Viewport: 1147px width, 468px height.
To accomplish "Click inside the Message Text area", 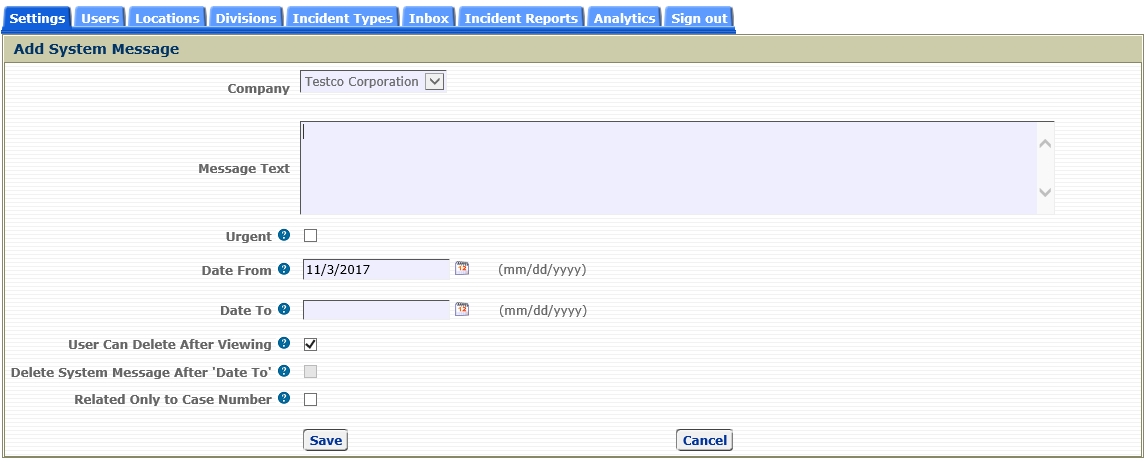I will [x=669, y=168].
